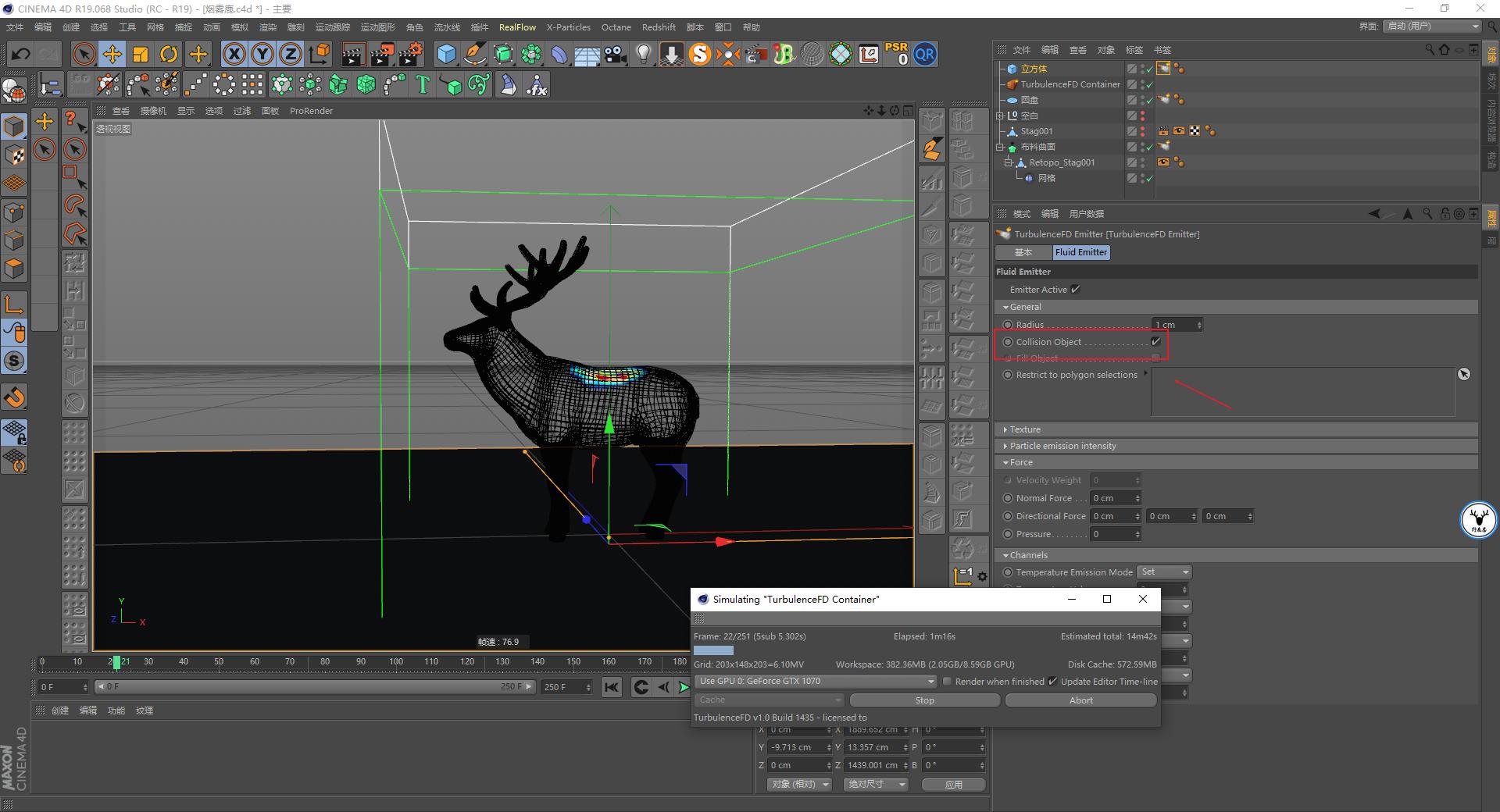Add a Light object from the toolbar
The height and width of the screenshot is (812, 1500).
tap(642, 54)
